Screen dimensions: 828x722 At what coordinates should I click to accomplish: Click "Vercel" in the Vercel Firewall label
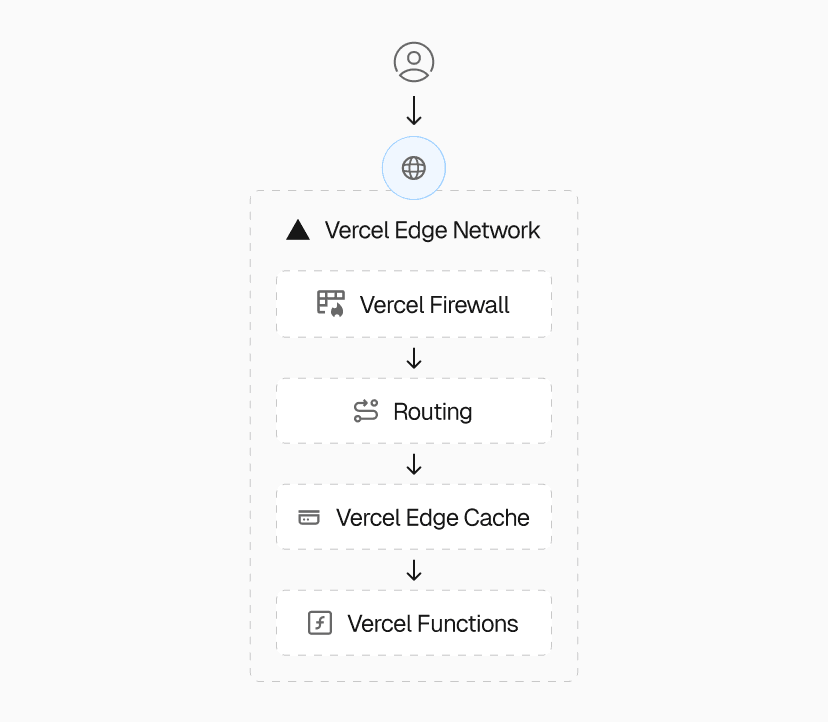391,305
